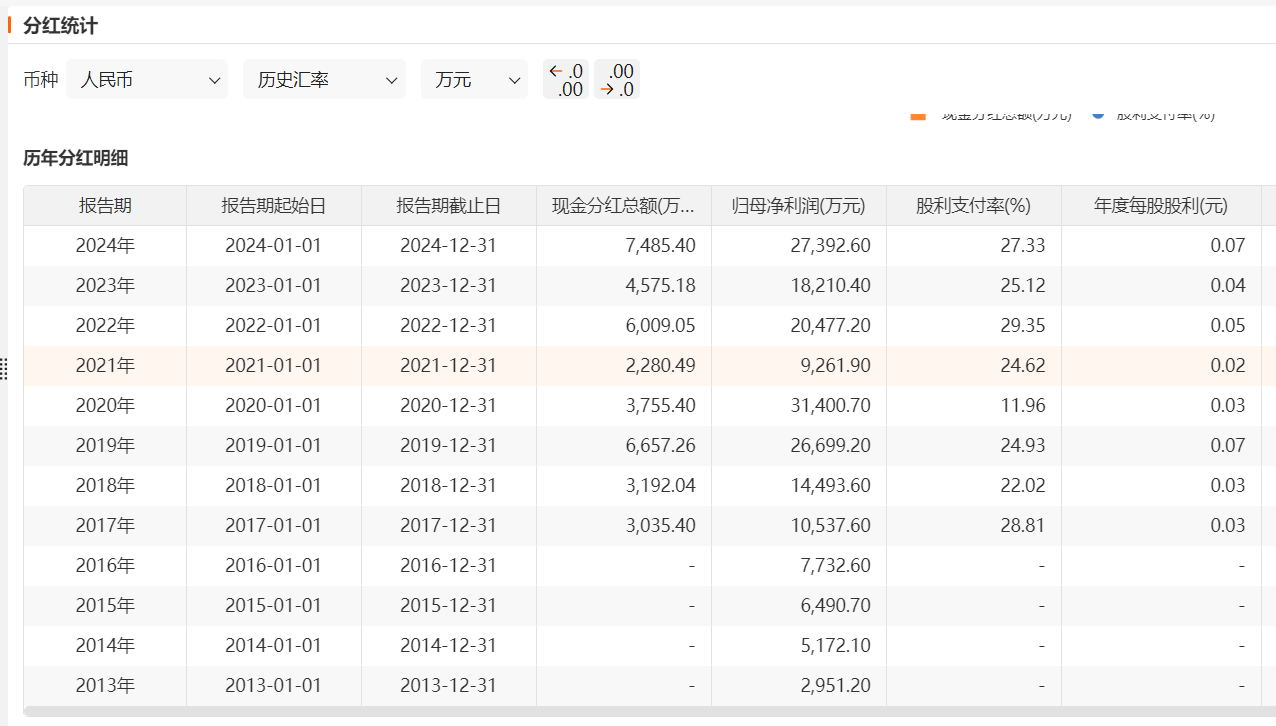Select the highlighted 2021年 row
This screenshot has width=1276, height=726.
[x=105, y=366]
